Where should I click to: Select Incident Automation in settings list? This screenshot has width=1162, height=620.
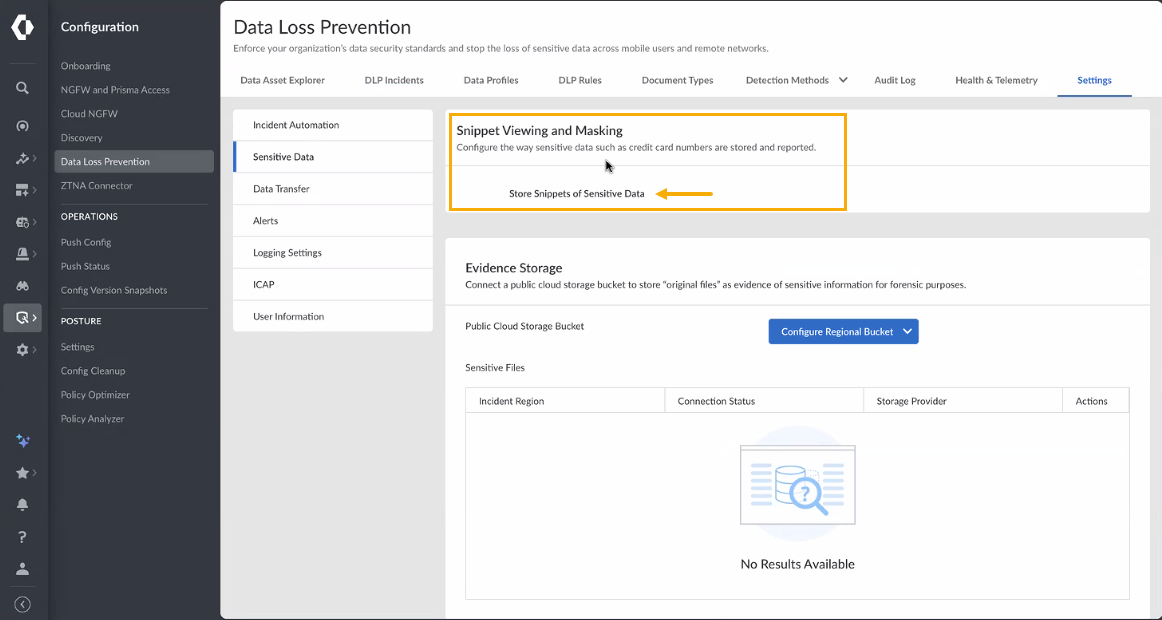click(x=296, y=125)
